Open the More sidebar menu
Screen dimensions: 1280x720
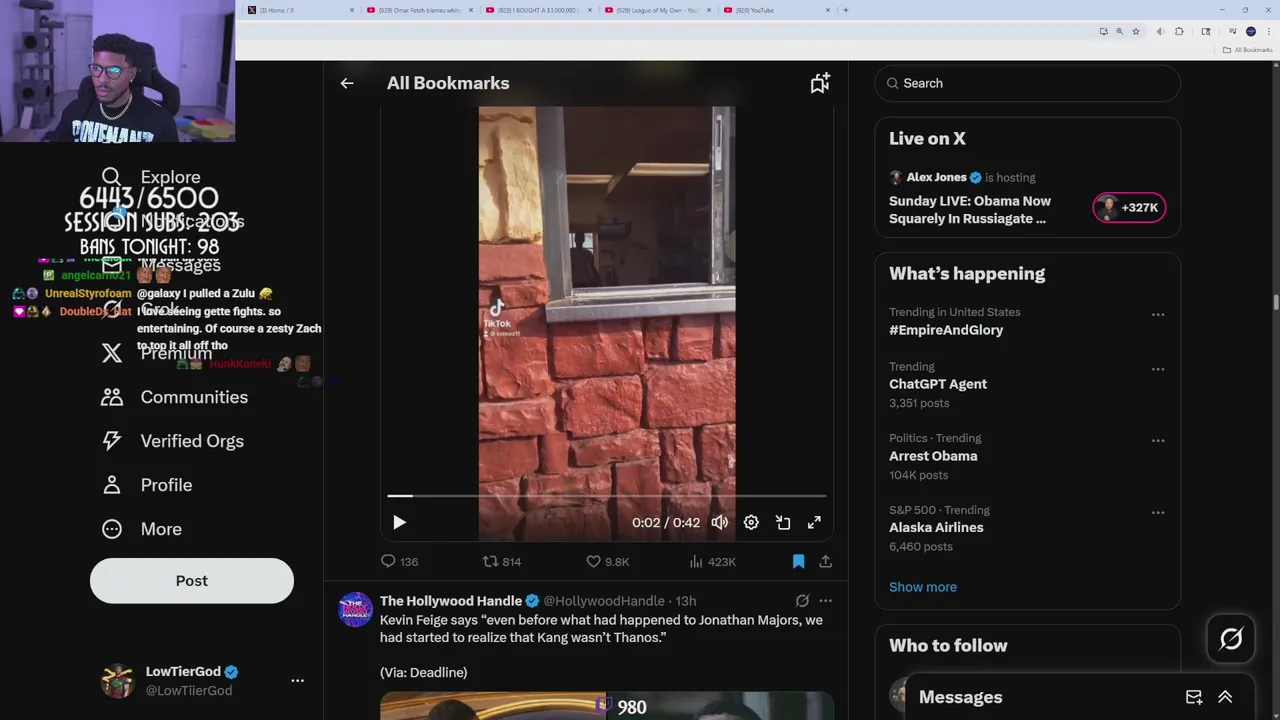(x=142, y=529)
